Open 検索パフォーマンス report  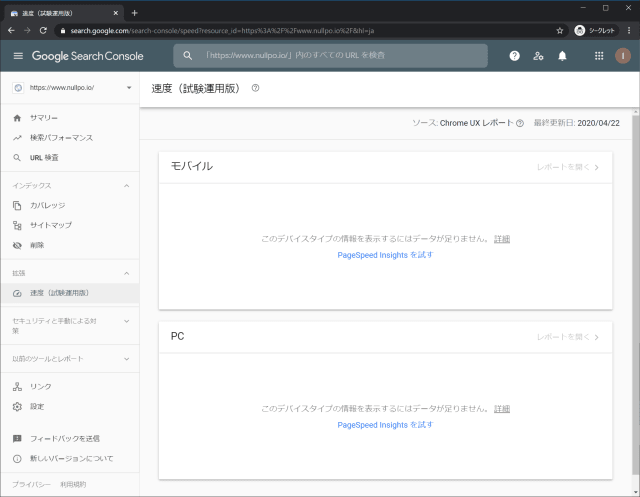(x=69, y=138)
